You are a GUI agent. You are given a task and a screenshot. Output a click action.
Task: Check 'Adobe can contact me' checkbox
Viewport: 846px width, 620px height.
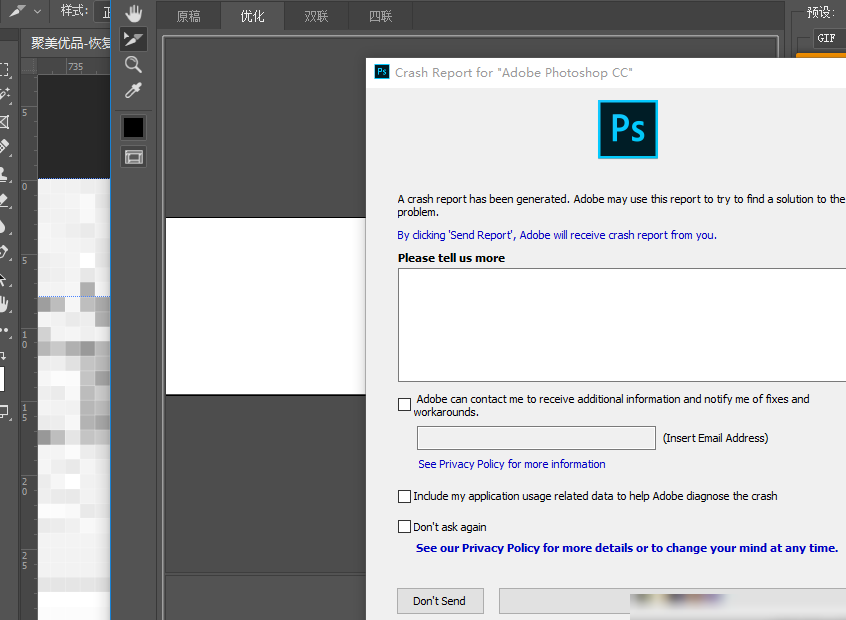404,404
